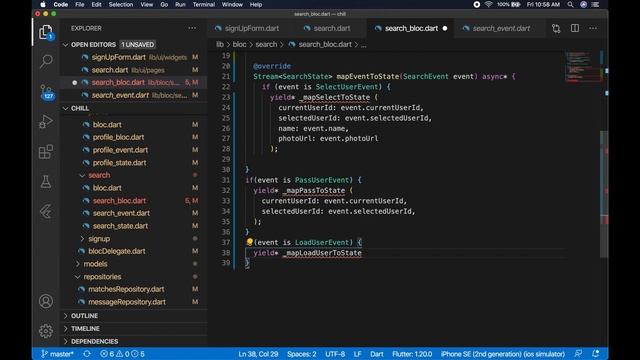The height and width of the screenshot is (360, 640).
Task: Open profile_event.dart in file tree
Action: (x=120, y=150)
